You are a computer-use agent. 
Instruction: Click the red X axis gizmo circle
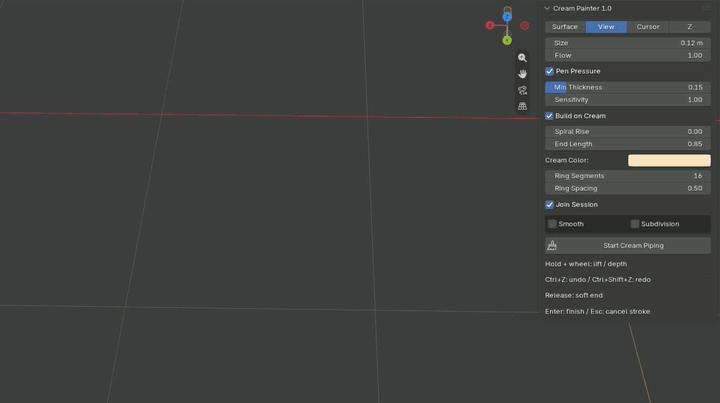click(490, 26)
